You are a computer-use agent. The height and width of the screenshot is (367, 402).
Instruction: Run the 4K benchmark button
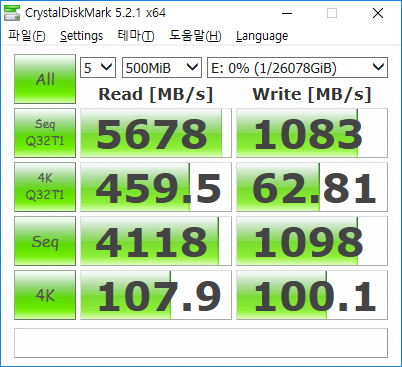[45, 295]
